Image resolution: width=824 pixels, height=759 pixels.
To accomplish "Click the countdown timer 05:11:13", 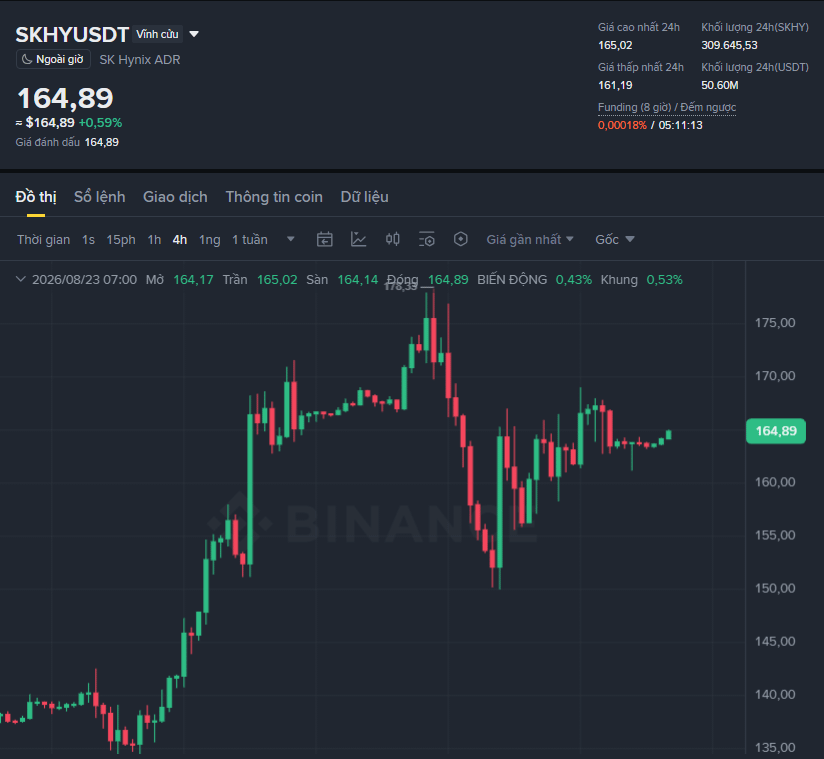I will click(x=680, y=125).
